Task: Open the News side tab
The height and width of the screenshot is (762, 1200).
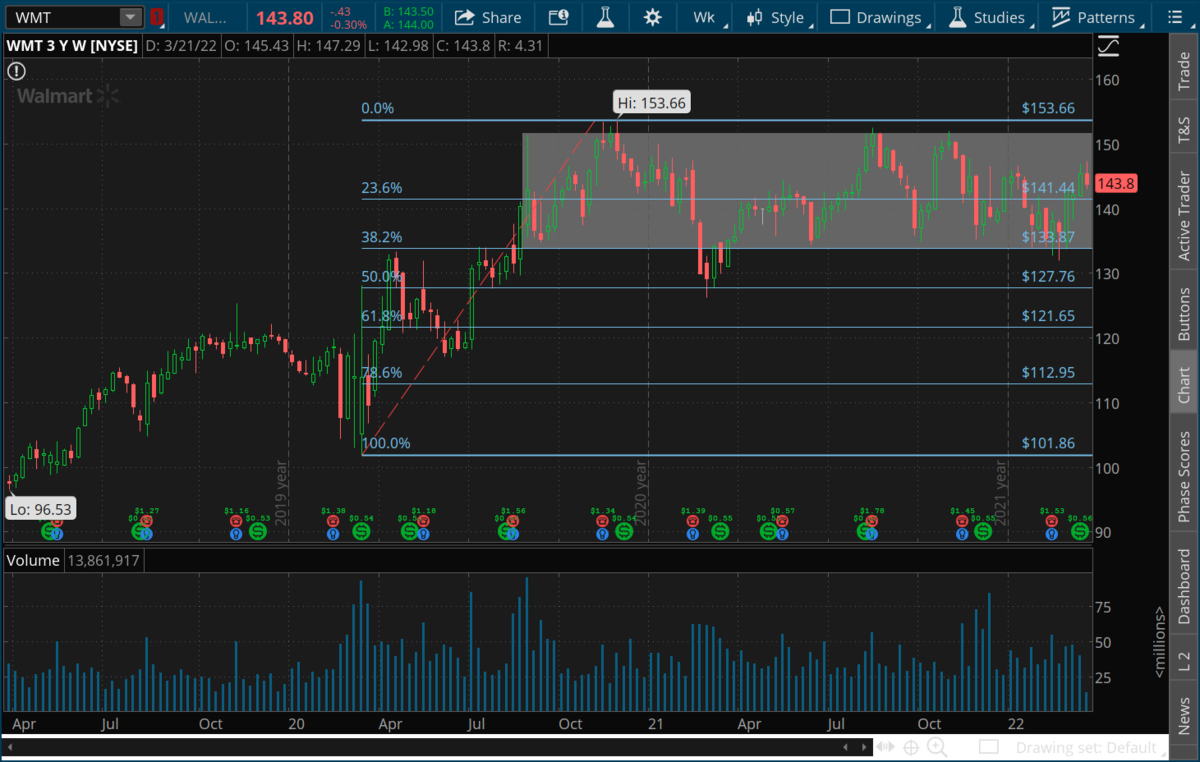Action: (x=1184, y=715)
